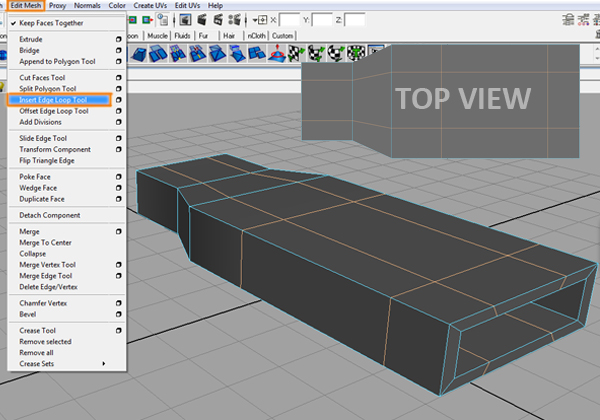This screenshot has height=420, width=600.
Task: Choose Transform Component menu item
Action: [55, 149]
